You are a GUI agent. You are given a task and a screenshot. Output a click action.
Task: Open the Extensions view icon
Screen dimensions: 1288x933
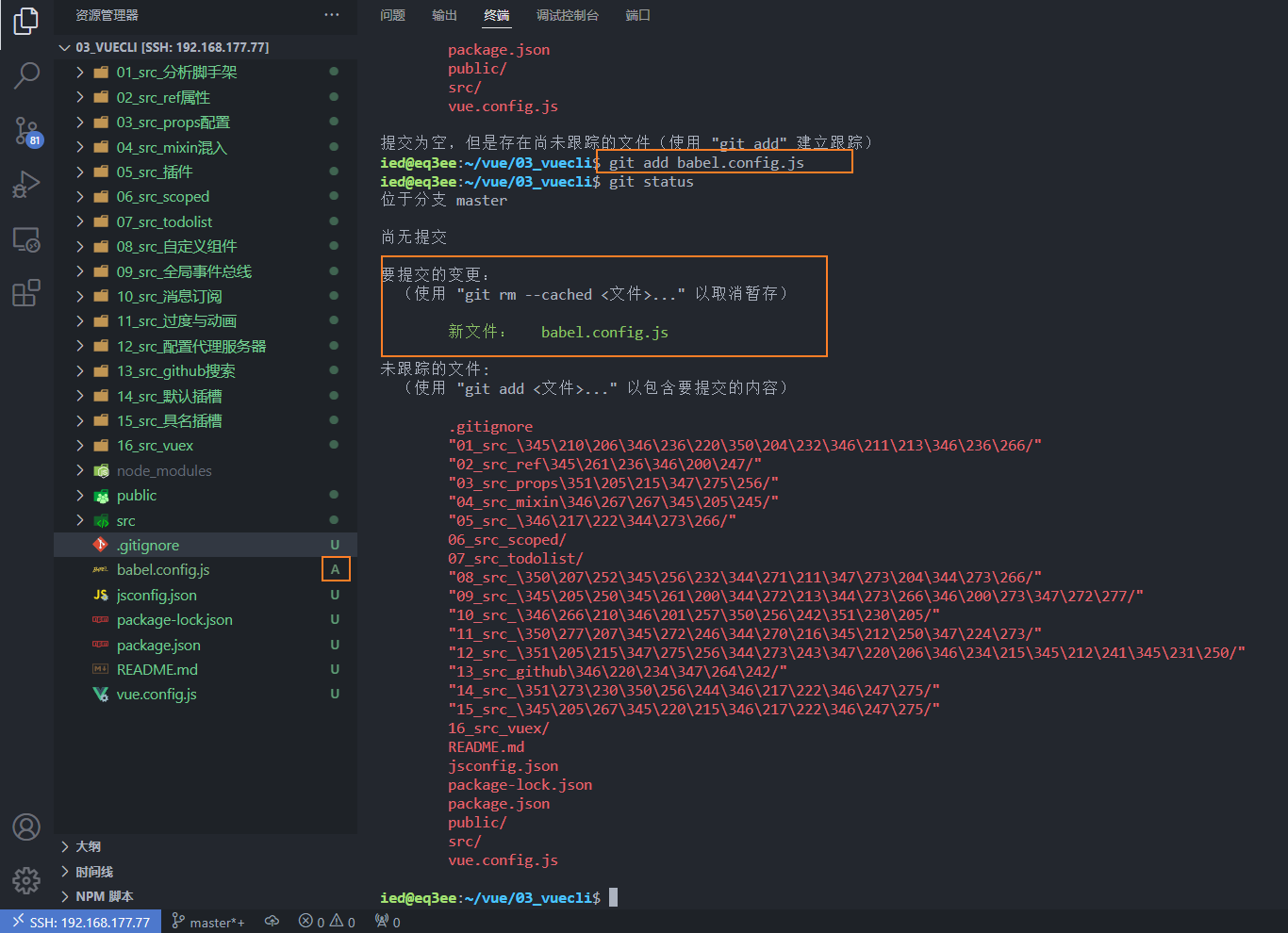point(26,293)
